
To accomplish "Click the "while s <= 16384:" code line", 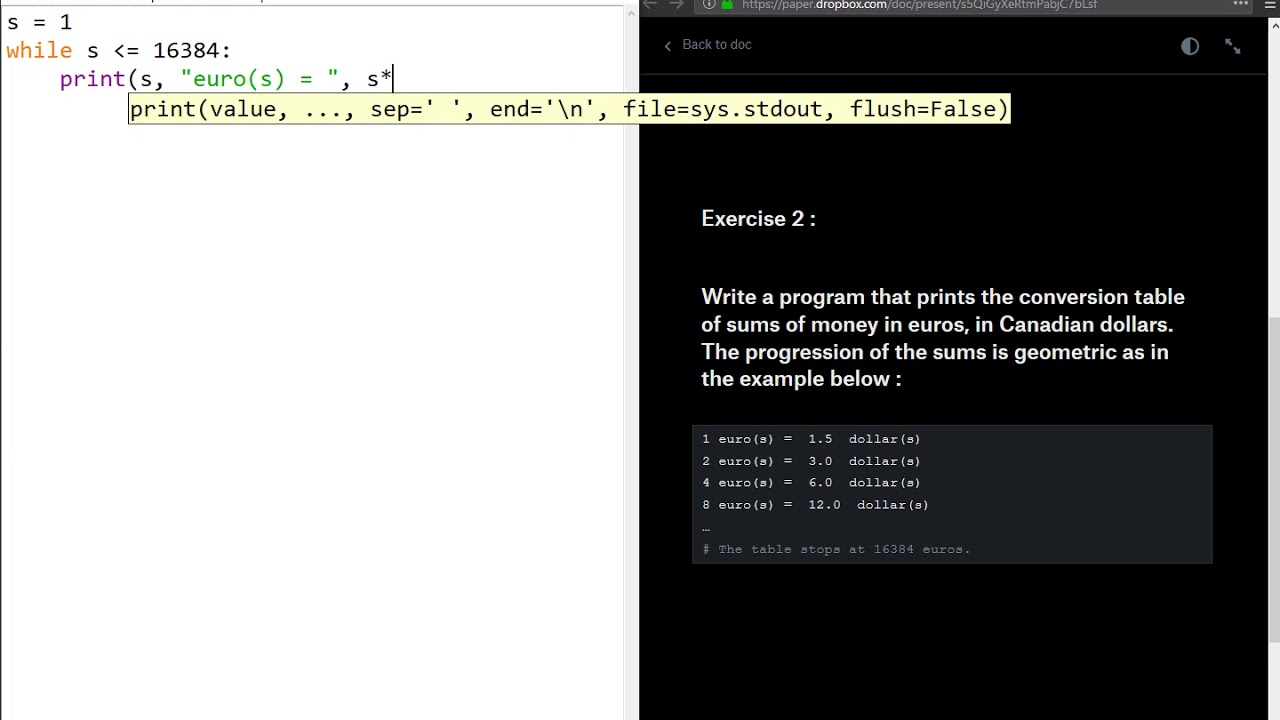I will point(118,51).
